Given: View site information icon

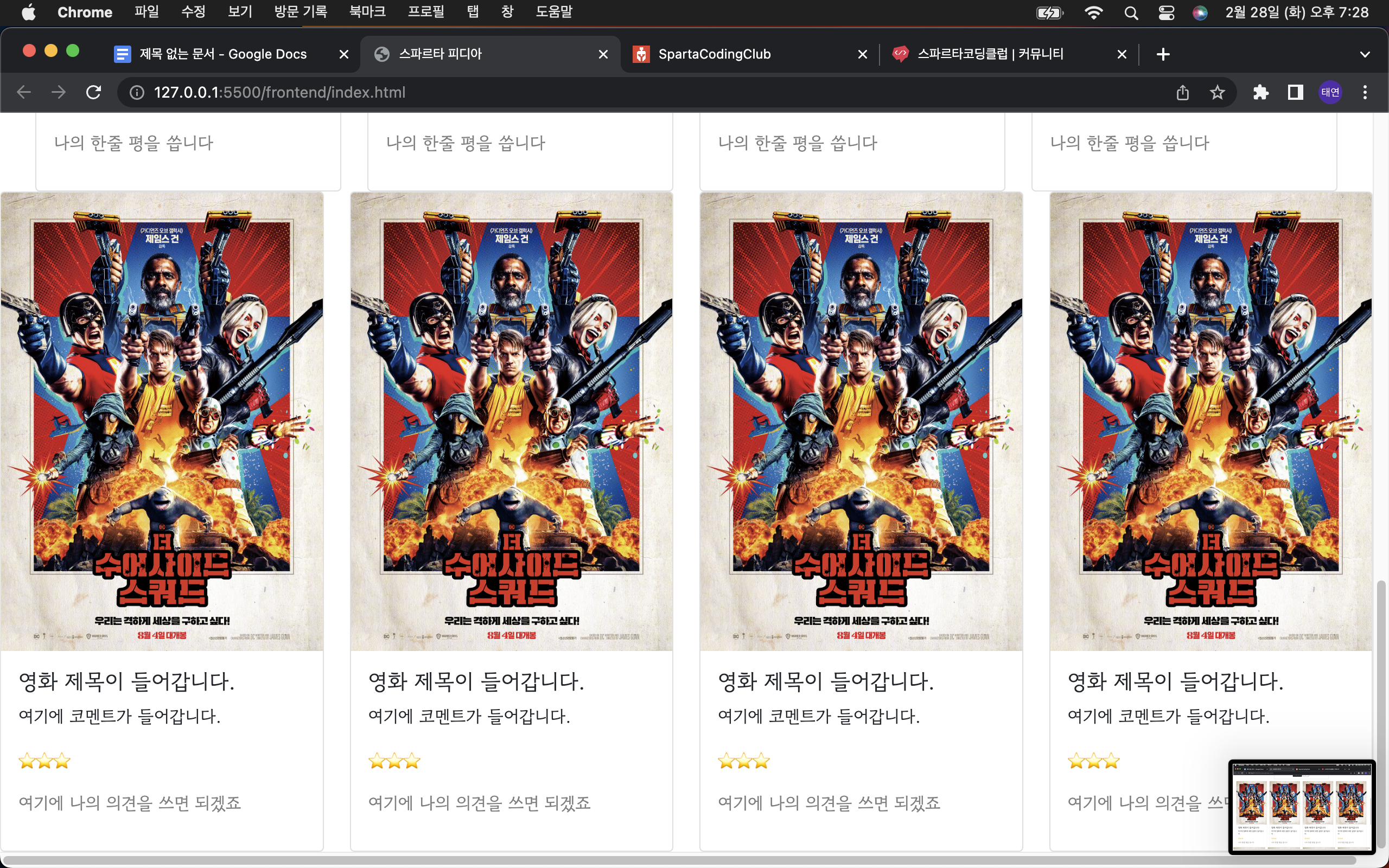Looking at the screenshot, I should click(137, 92).
